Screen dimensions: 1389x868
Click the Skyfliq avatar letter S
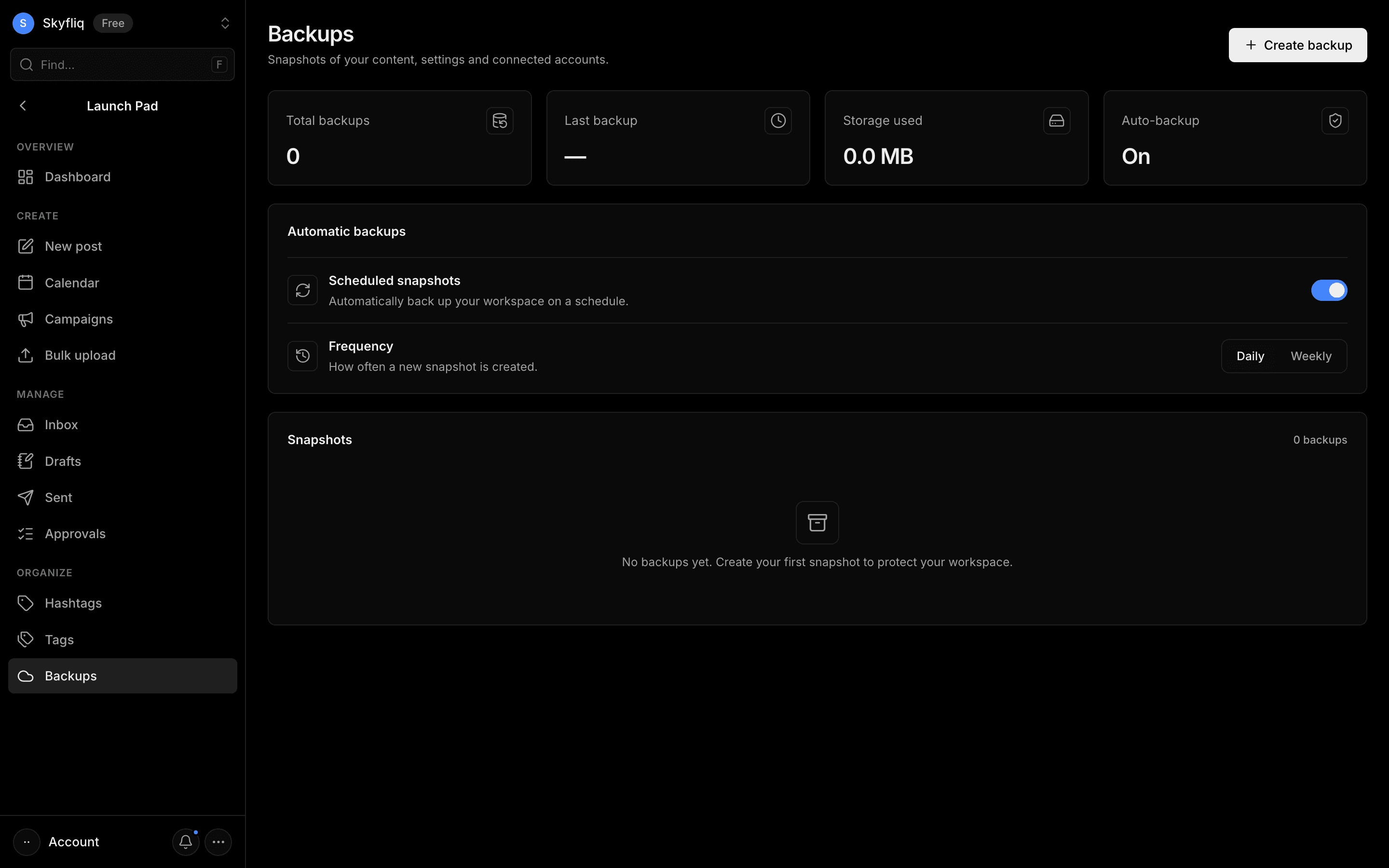tap(23, 23)
